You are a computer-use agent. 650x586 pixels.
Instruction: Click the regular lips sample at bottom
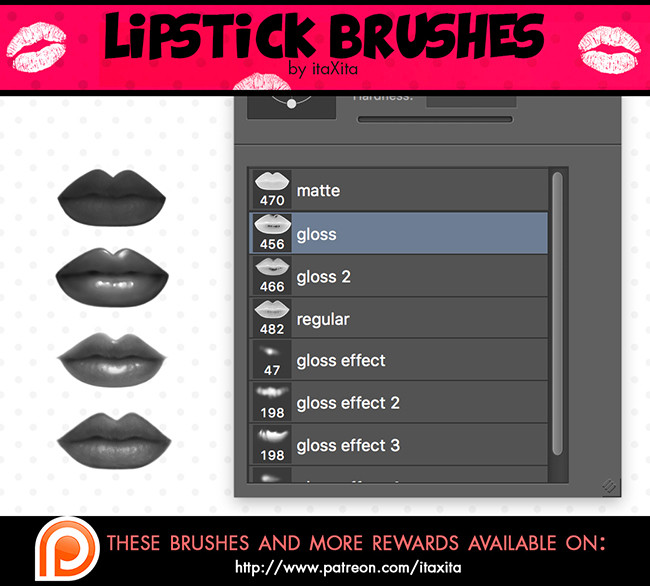pos(114,441)
